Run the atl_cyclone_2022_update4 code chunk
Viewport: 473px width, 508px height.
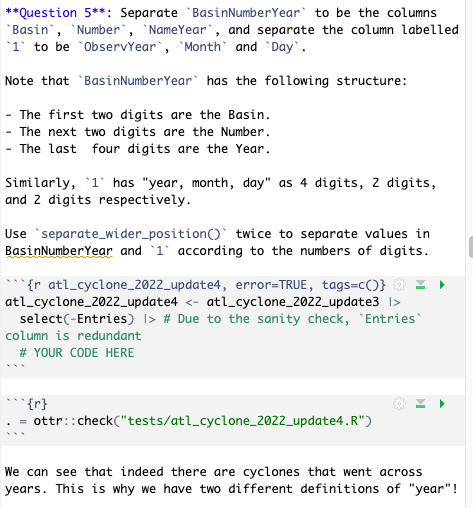pyautogui.click(x=442, y=285)
